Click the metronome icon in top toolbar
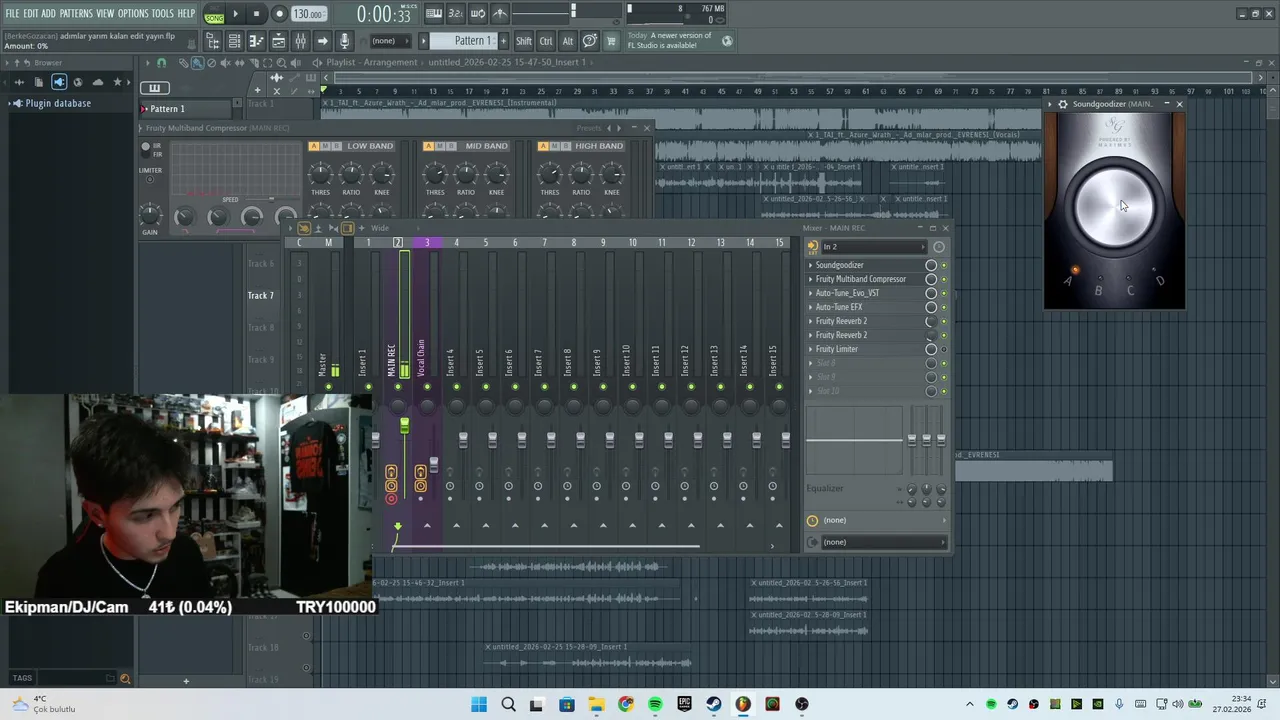The height and width of the screenshot is (720, 1280). coord(499,13)
